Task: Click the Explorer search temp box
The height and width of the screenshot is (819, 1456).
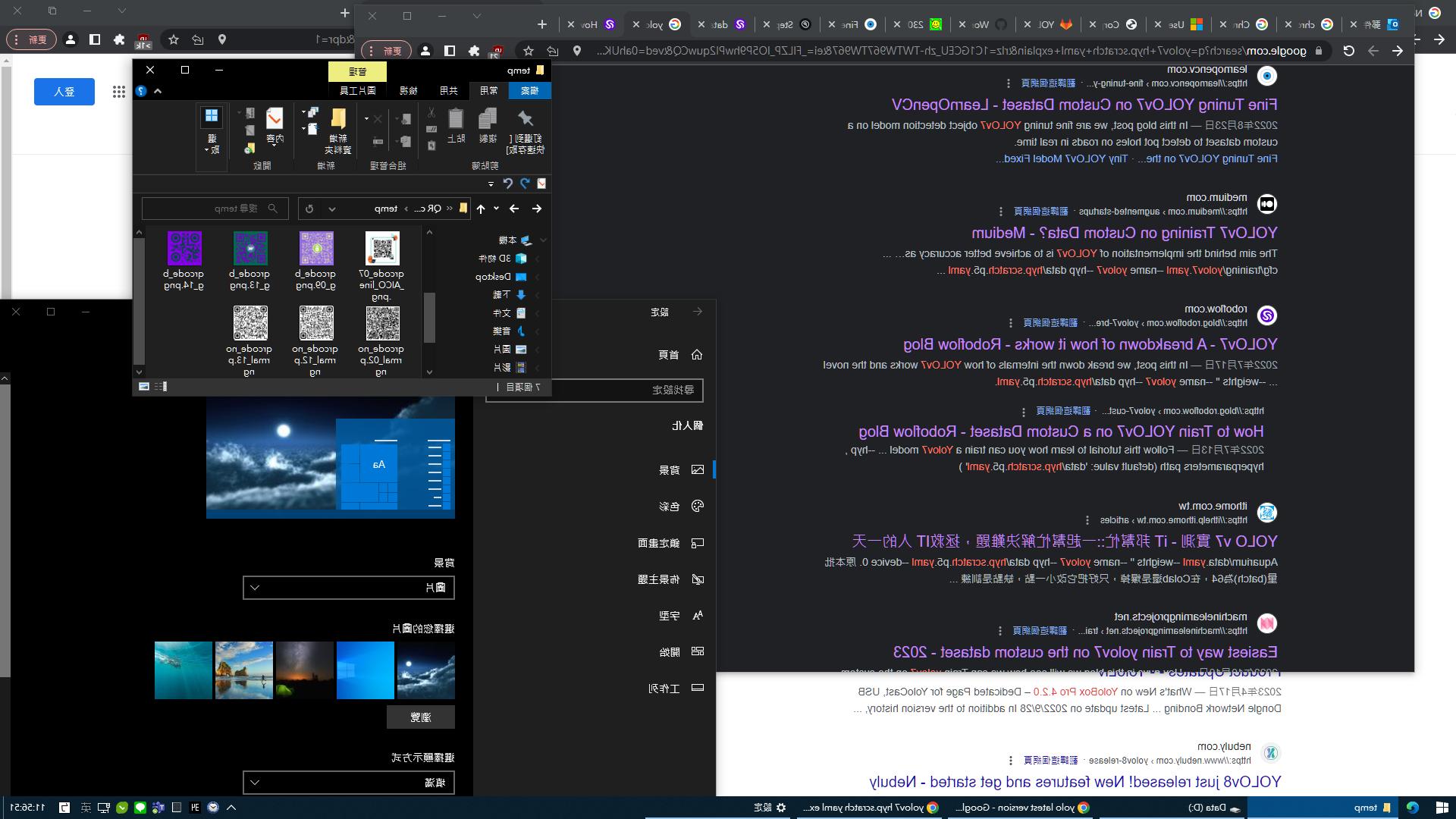Action: pyautogui.click(x=215, y=209)
